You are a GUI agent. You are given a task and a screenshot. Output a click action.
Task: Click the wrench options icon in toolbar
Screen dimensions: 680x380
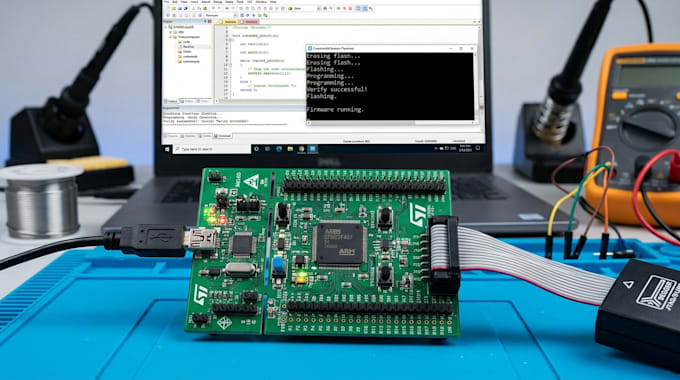371,8
